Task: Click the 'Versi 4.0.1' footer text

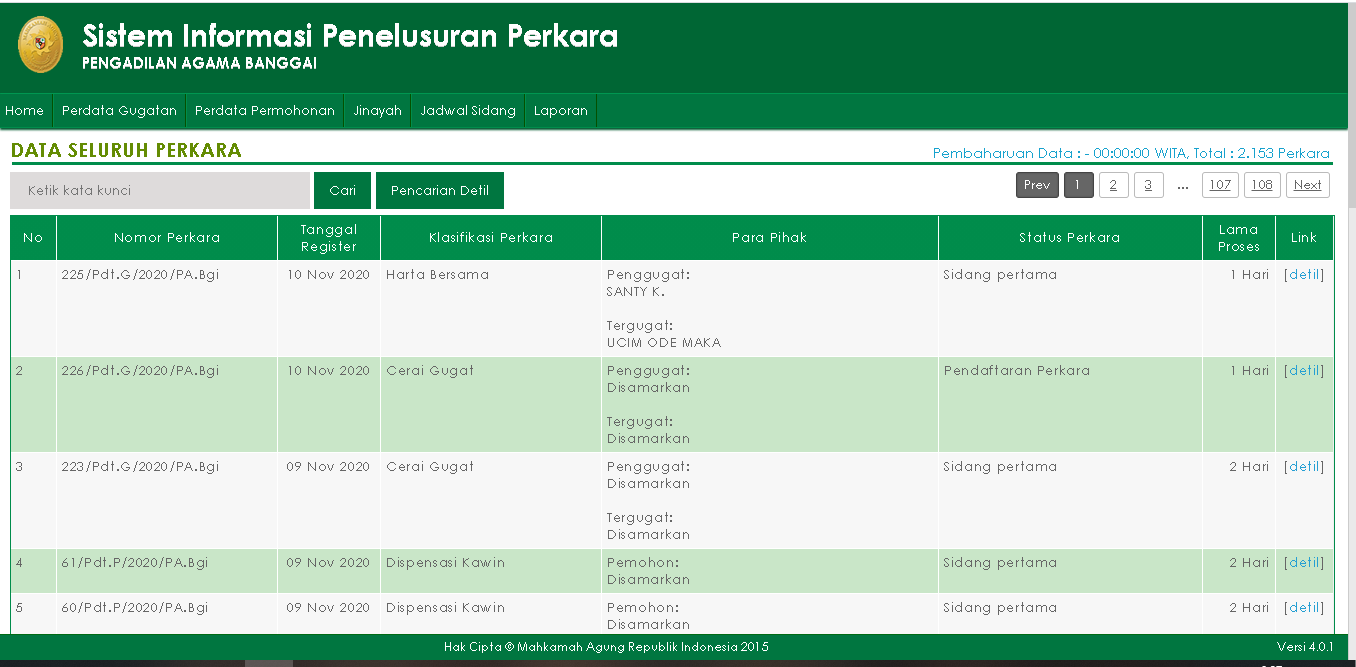Action: point(1305,646)
